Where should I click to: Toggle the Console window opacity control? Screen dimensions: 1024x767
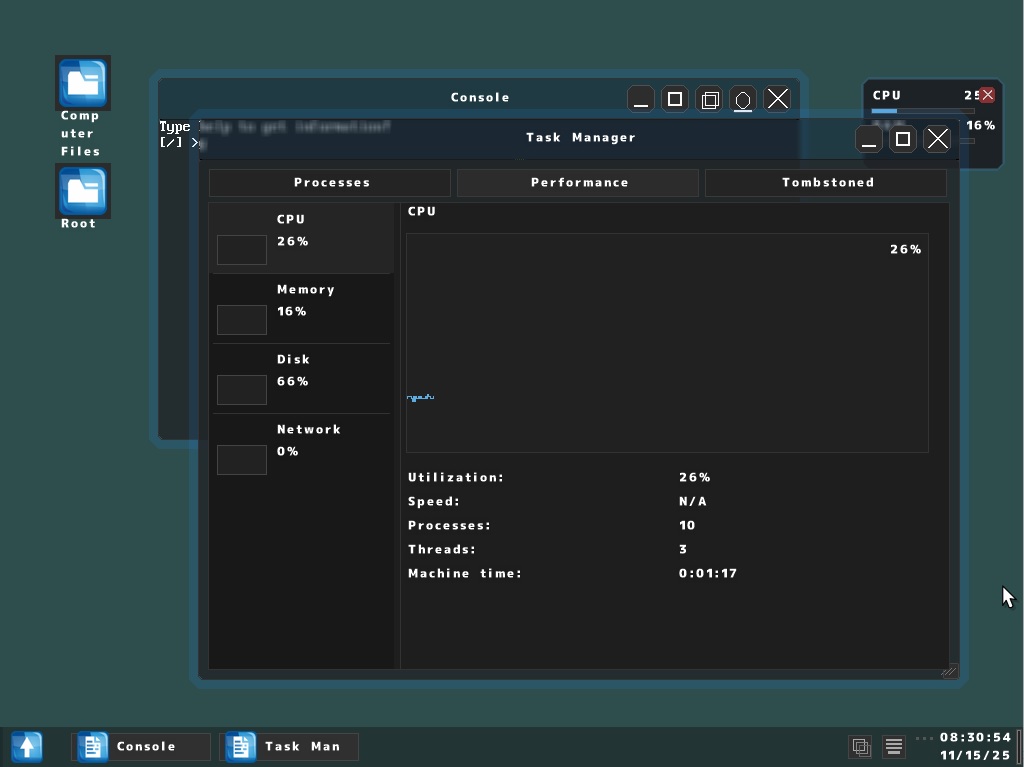pos(742,99)
